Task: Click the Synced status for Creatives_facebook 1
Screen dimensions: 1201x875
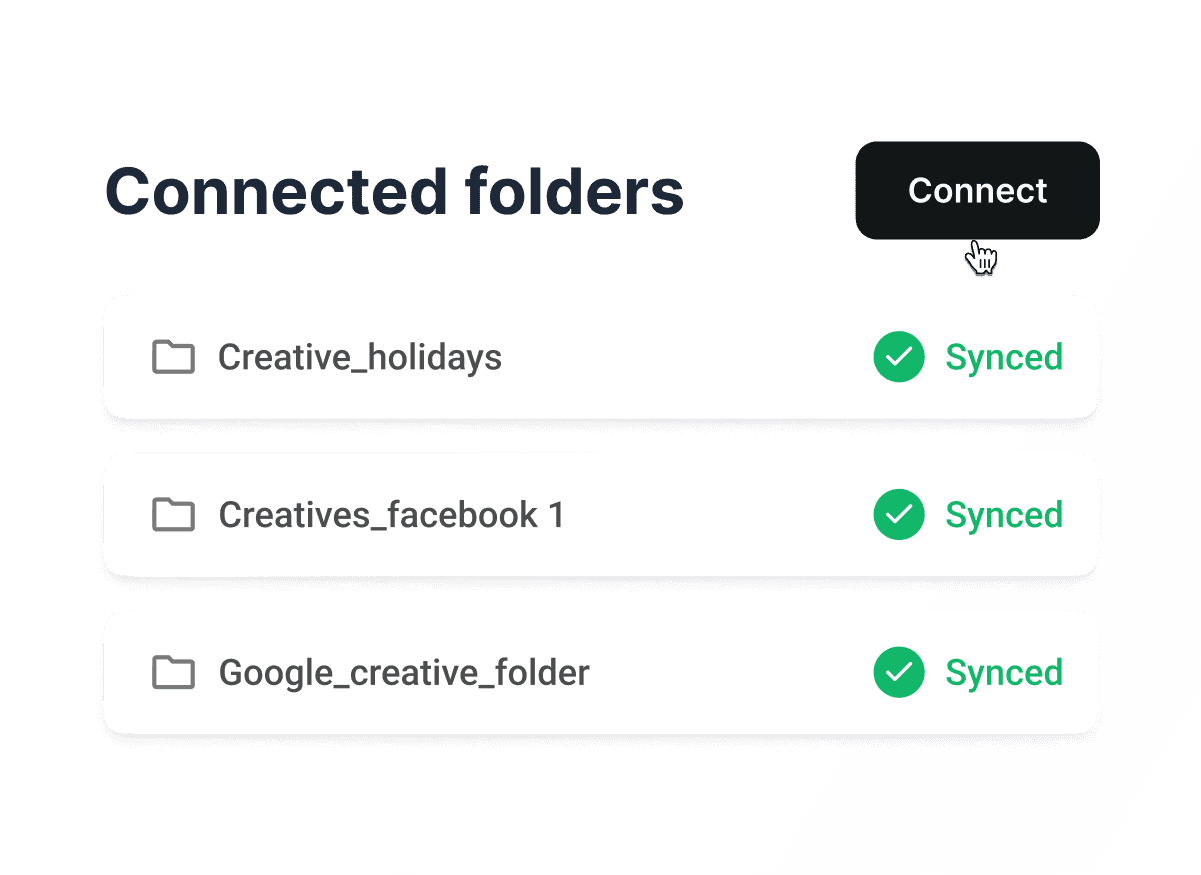Action: tap(1004, 515)
